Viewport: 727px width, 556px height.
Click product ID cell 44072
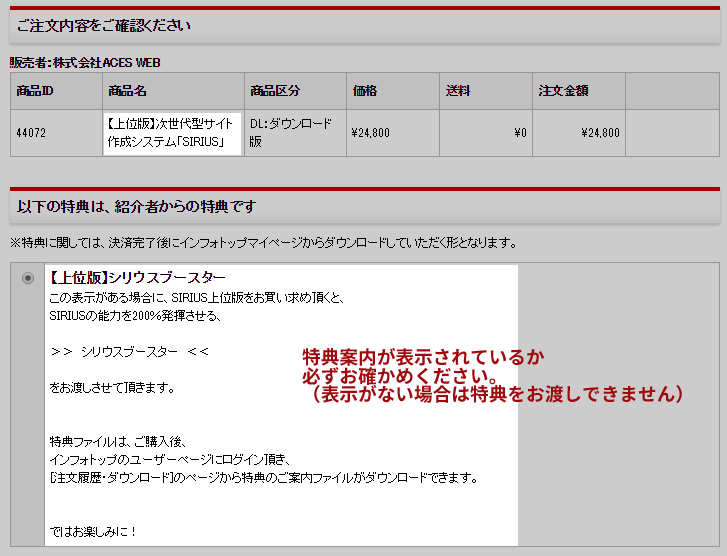(x=57, y=133)
